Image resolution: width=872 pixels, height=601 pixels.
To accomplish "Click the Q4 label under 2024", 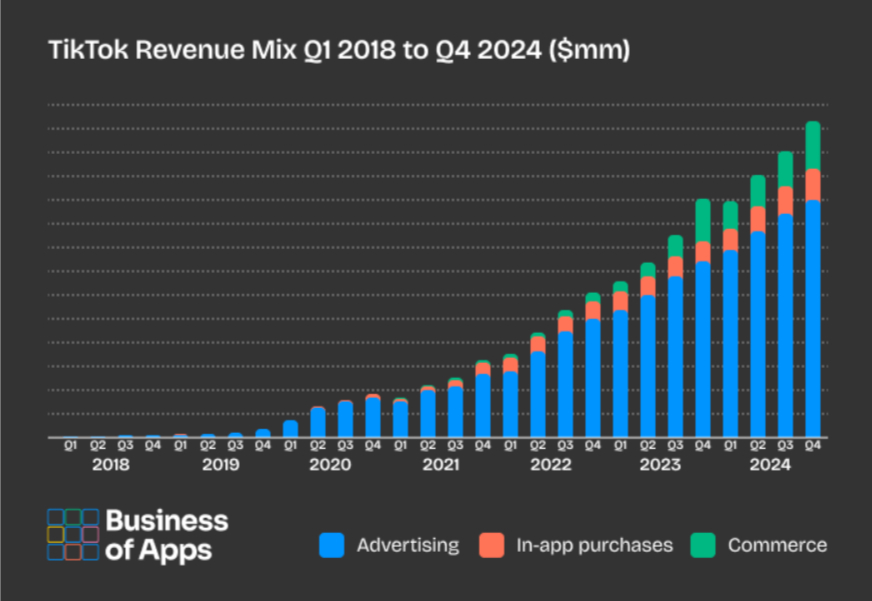I will pos(813,445).
